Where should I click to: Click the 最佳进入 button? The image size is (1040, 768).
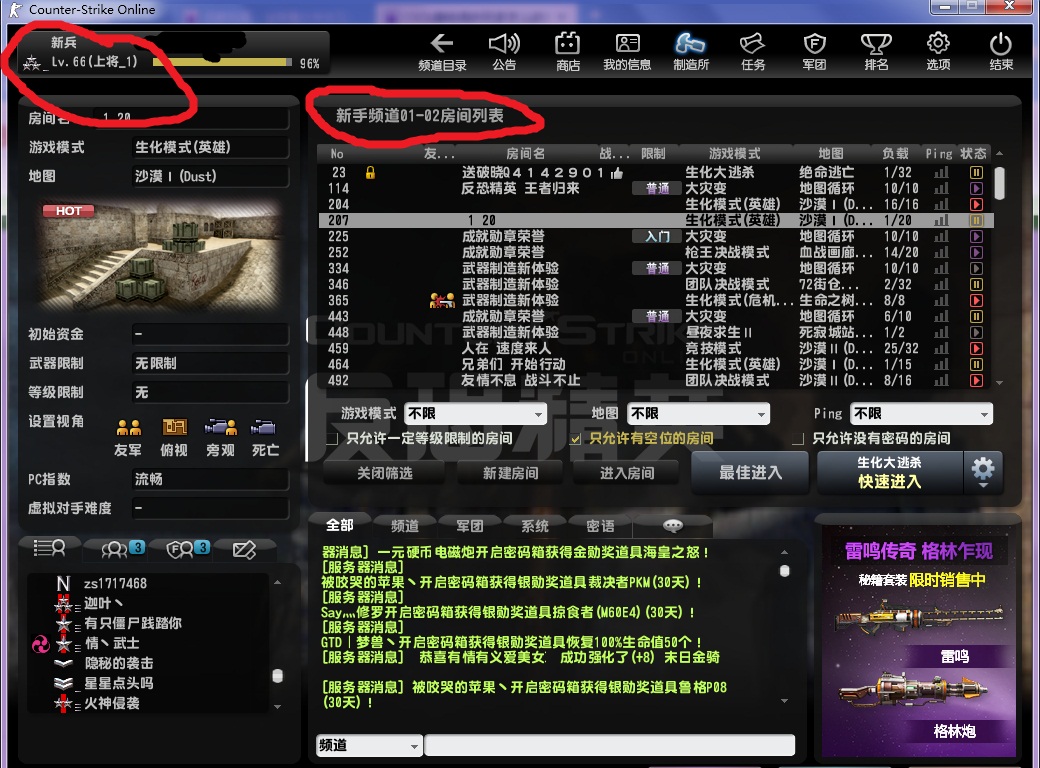tap(750, 472)
